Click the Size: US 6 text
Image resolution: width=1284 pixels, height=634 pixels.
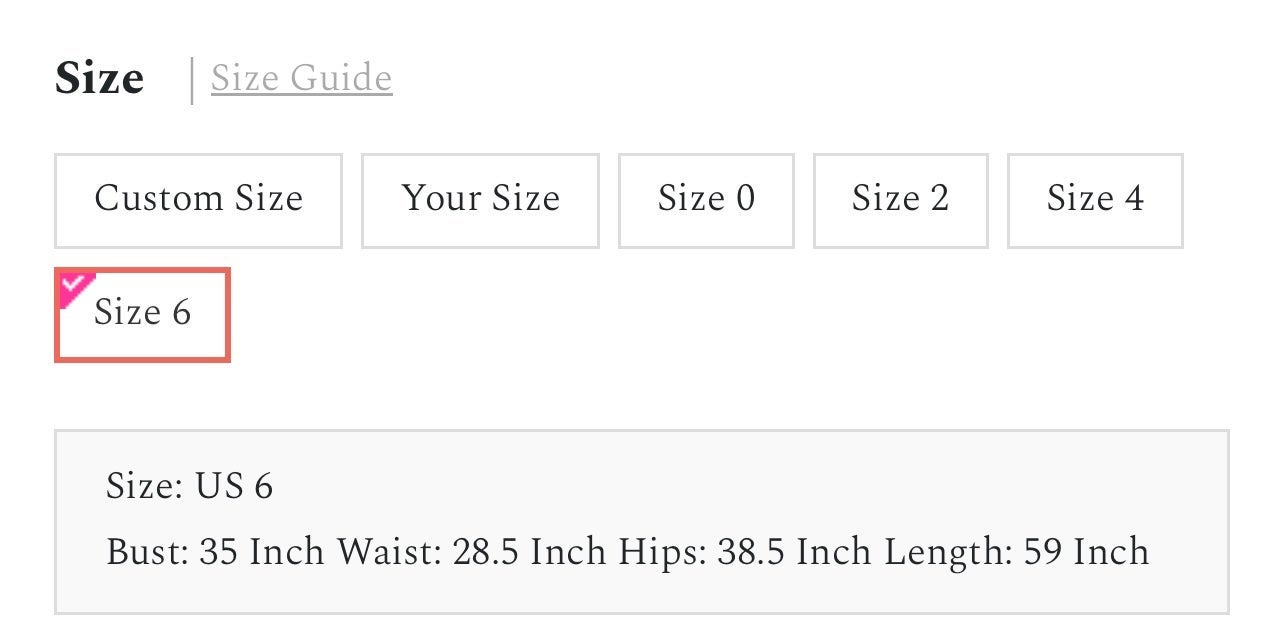point(189,487)
